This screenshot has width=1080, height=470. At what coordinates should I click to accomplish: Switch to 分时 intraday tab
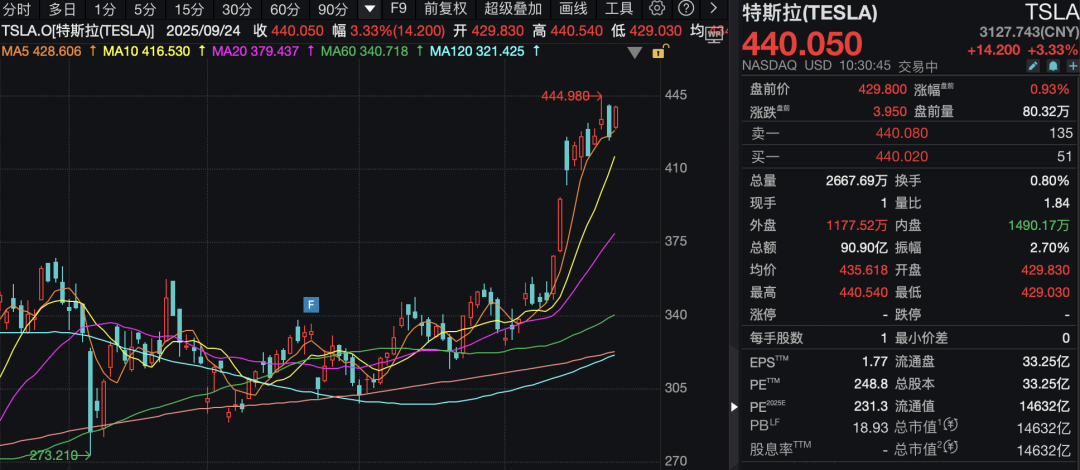[17, 9]
